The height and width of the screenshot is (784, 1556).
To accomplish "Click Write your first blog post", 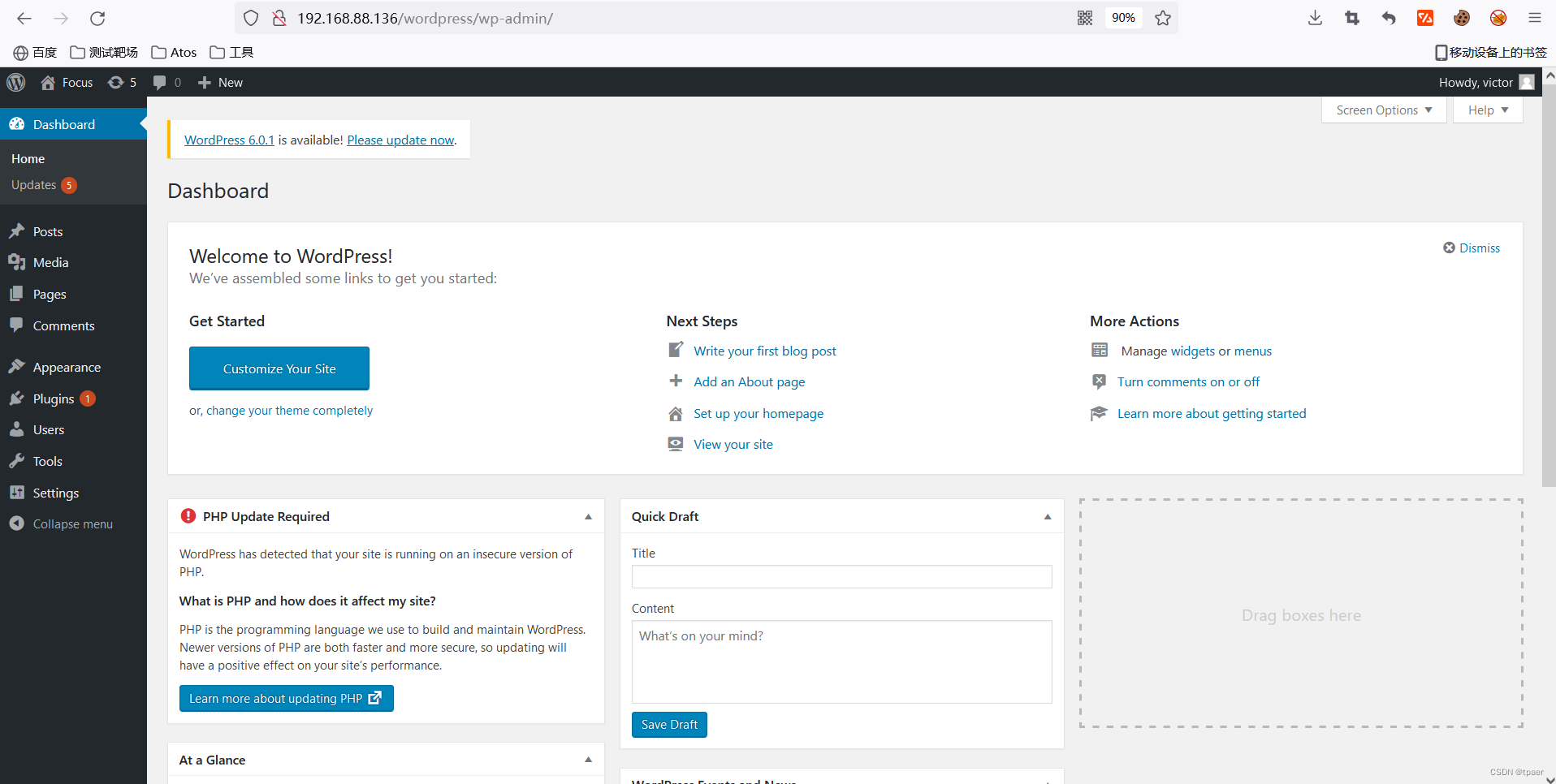I will point(764,351).
